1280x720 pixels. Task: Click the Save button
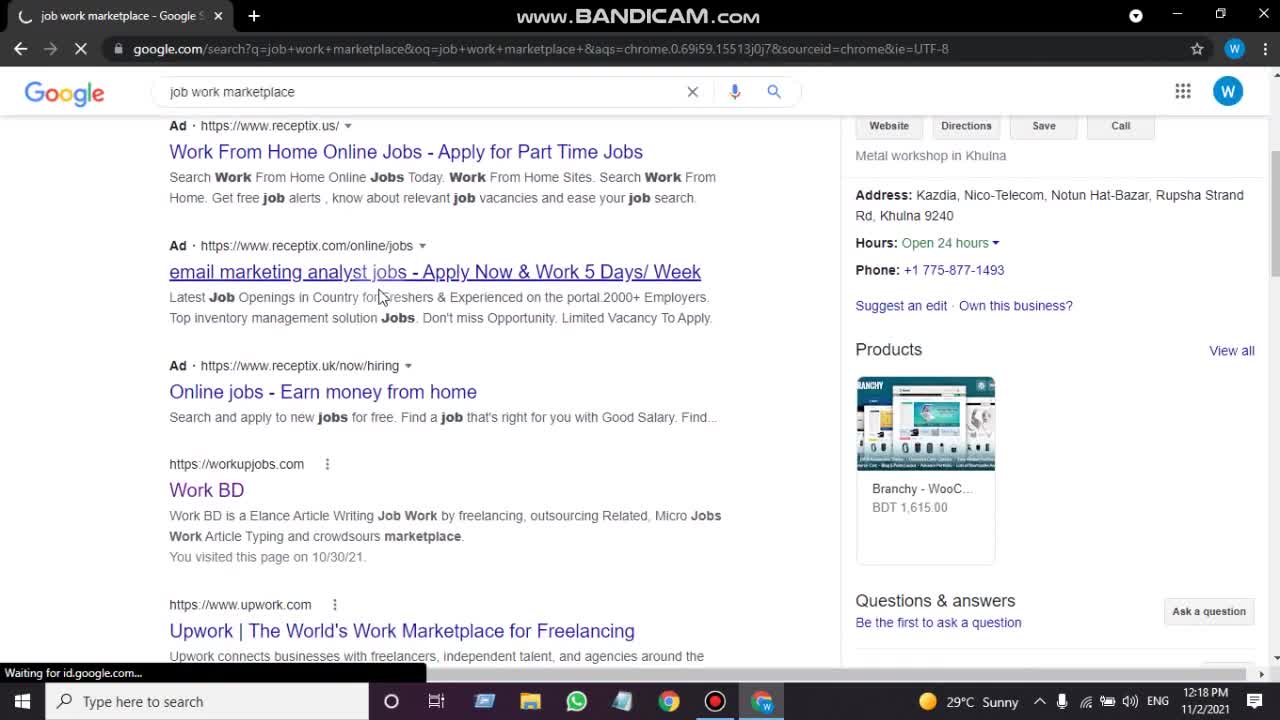coord(1044,126)
